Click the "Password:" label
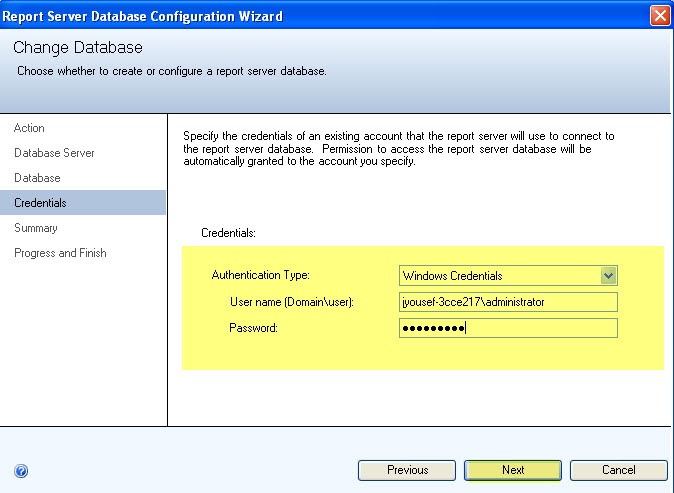The image size is (674, 493). click(253, 328)
